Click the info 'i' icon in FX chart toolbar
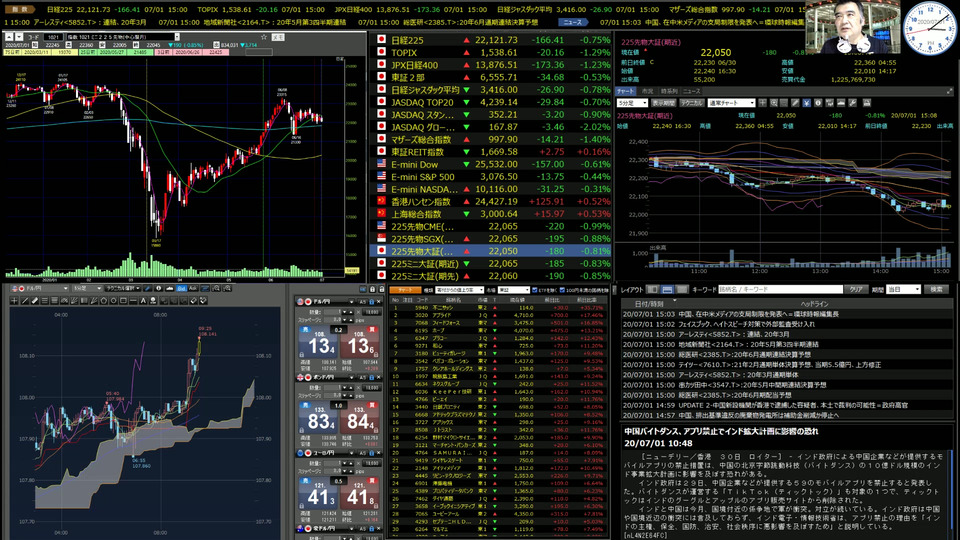 pyautogui.click(x=159, y=288)
